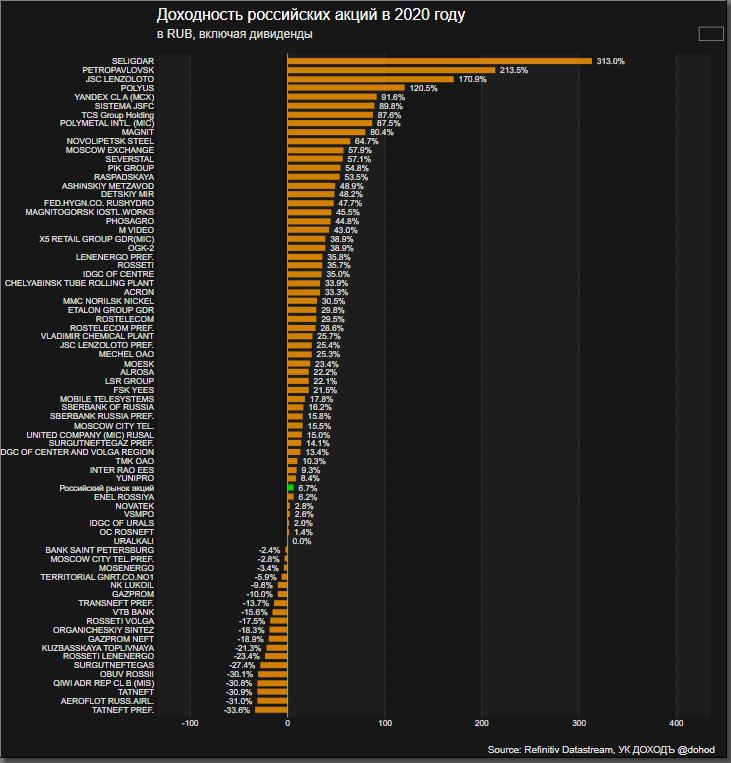The width and height of the screenshot is (731, 763).
Task: Select the DETSKIY MIR label
Action: (x=128, y=194)
